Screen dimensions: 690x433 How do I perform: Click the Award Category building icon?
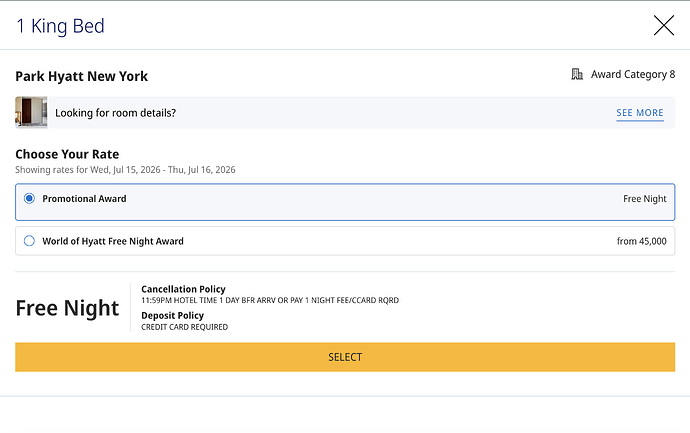coord(577,74)
